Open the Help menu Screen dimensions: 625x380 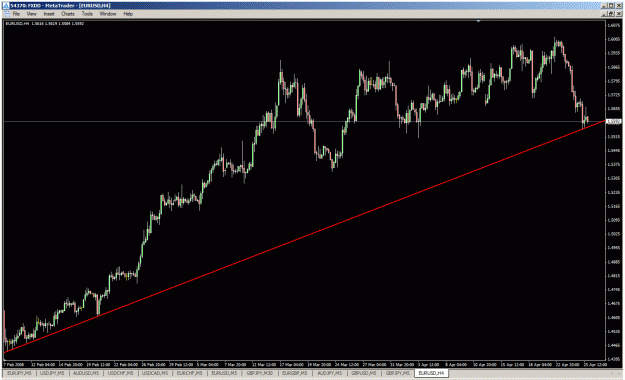(128, 14)
